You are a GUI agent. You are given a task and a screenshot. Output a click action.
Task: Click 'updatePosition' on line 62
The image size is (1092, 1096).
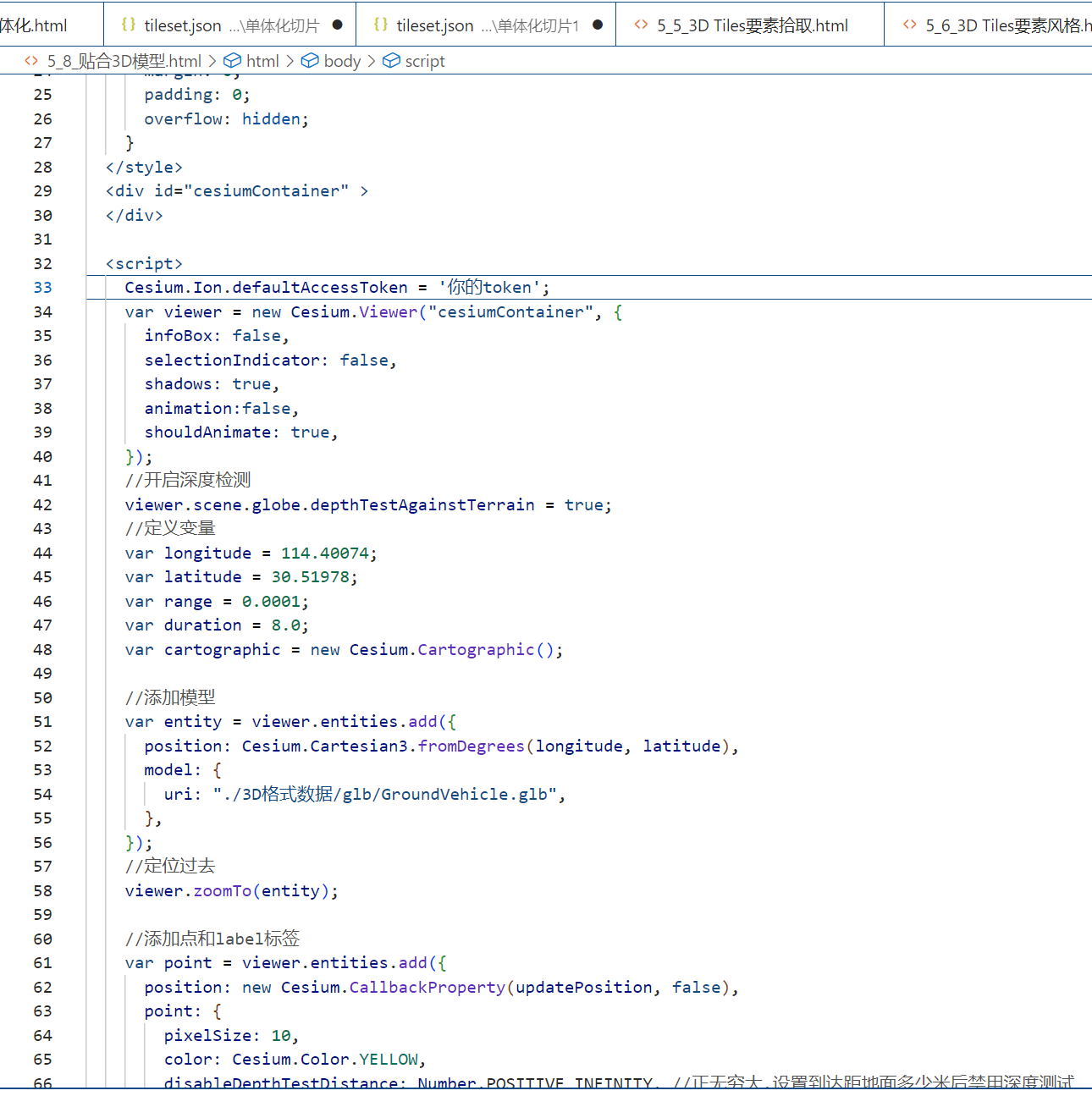tap(584, 988)
